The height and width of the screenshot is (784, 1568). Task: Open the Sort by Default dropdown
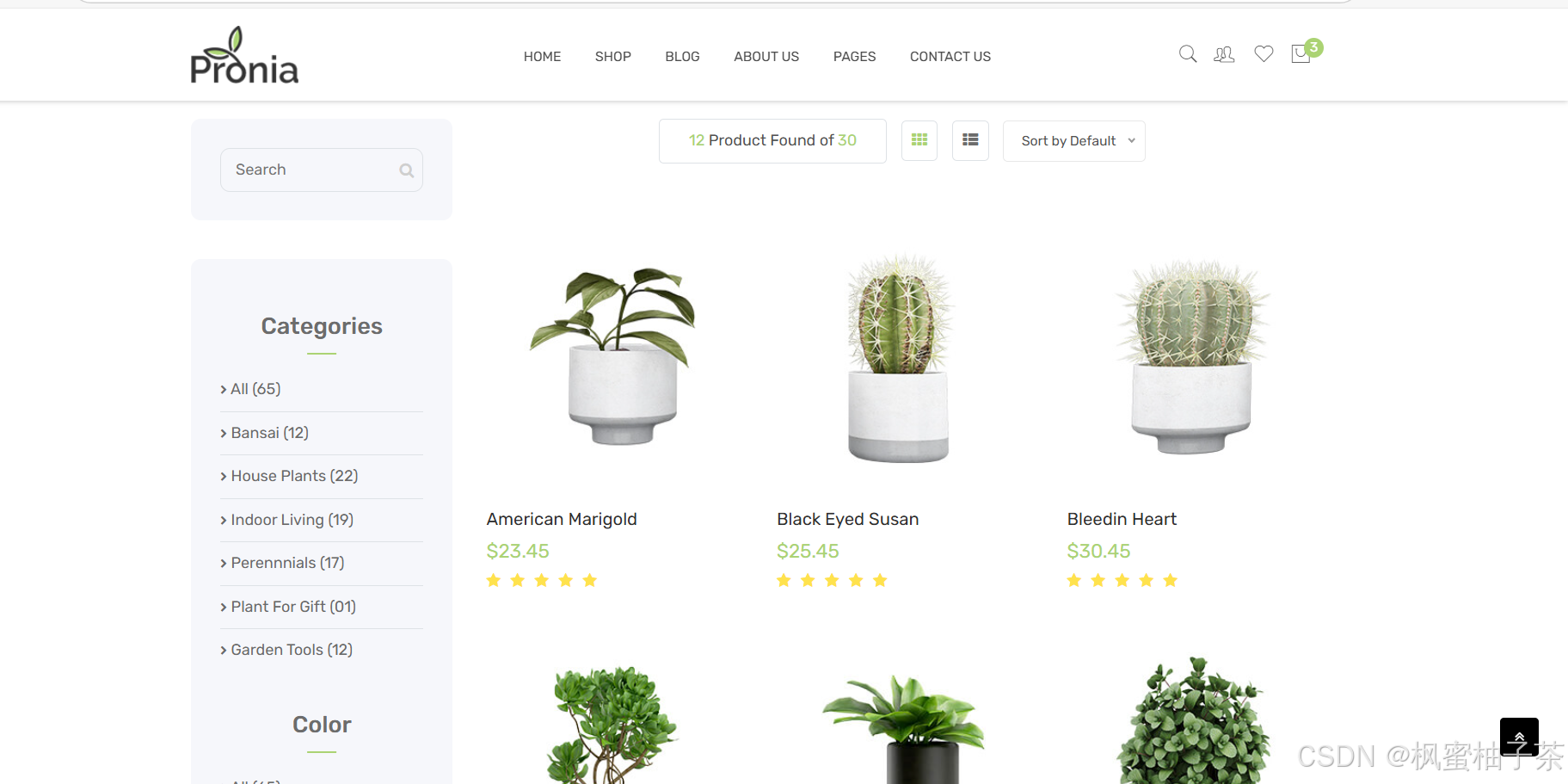[x=1074, y=141]
